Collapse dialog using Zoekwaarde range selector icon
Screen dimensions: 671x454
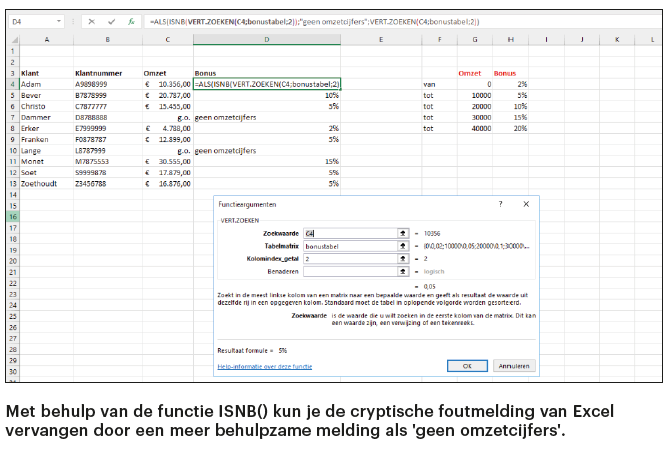coord(402,232)
